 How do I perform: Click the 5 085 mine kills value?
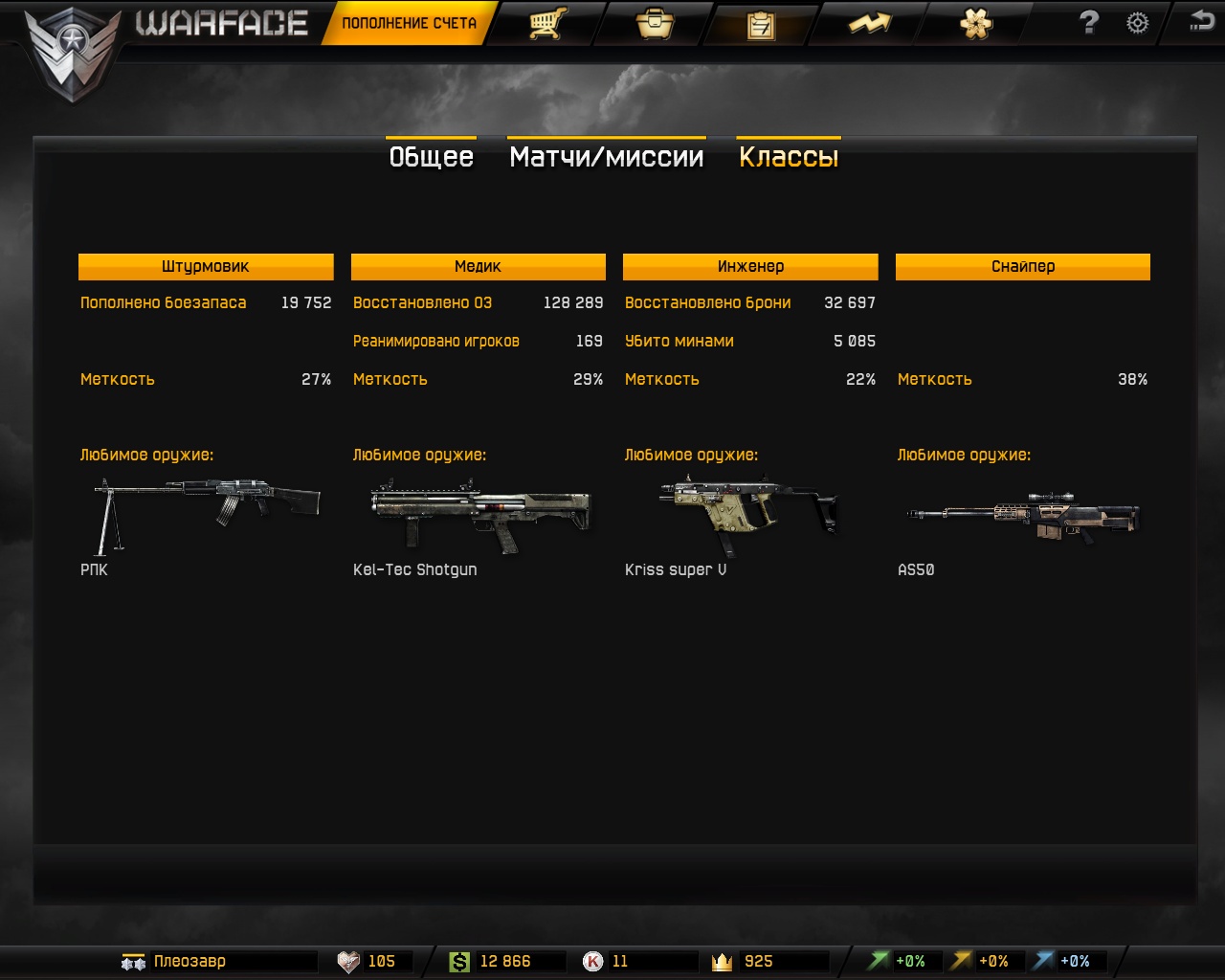855,341
